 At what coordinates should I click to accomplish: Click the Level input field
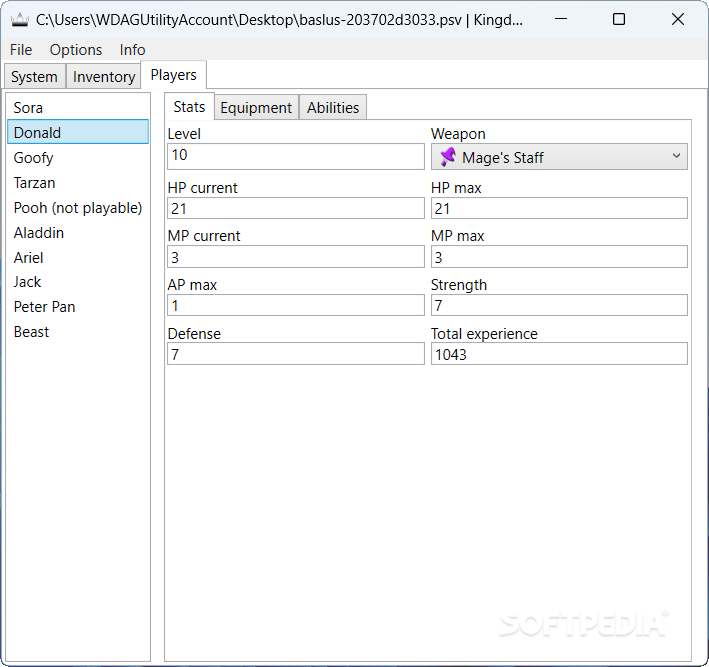click(296, 156)
